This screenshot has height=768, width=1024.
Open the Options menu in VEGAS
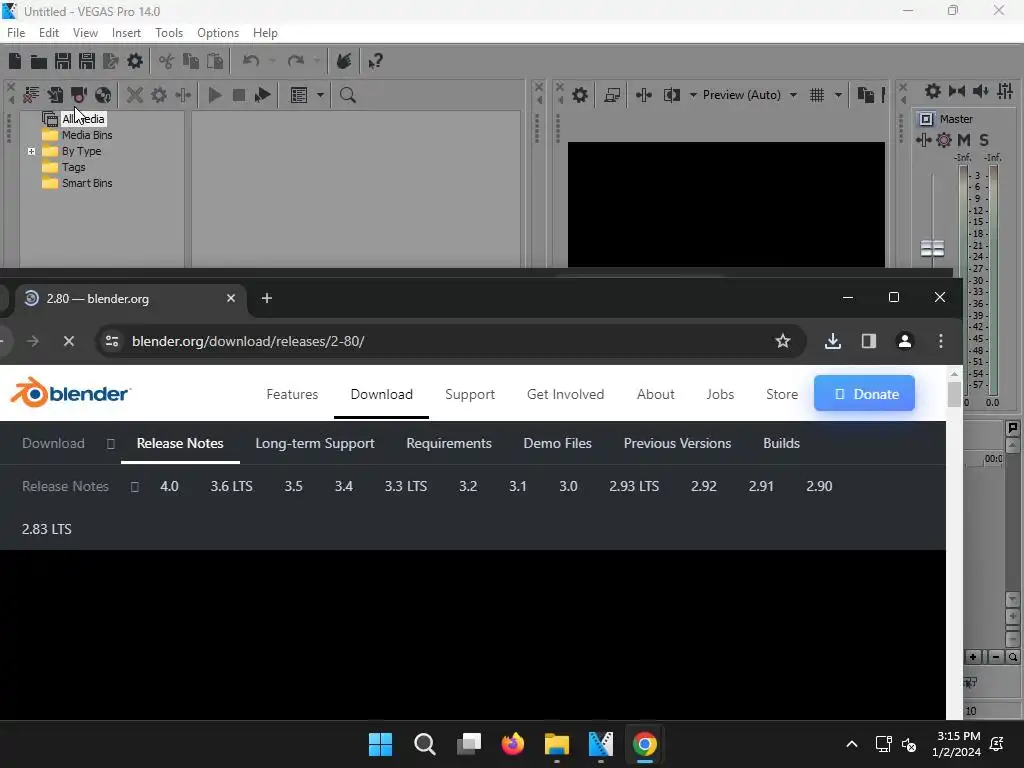coord(218,33)
